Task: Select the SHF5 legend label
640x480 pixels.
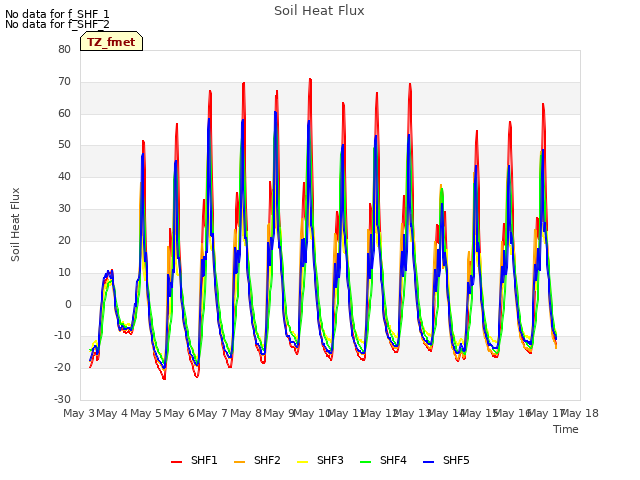Action: coord(456,460)
